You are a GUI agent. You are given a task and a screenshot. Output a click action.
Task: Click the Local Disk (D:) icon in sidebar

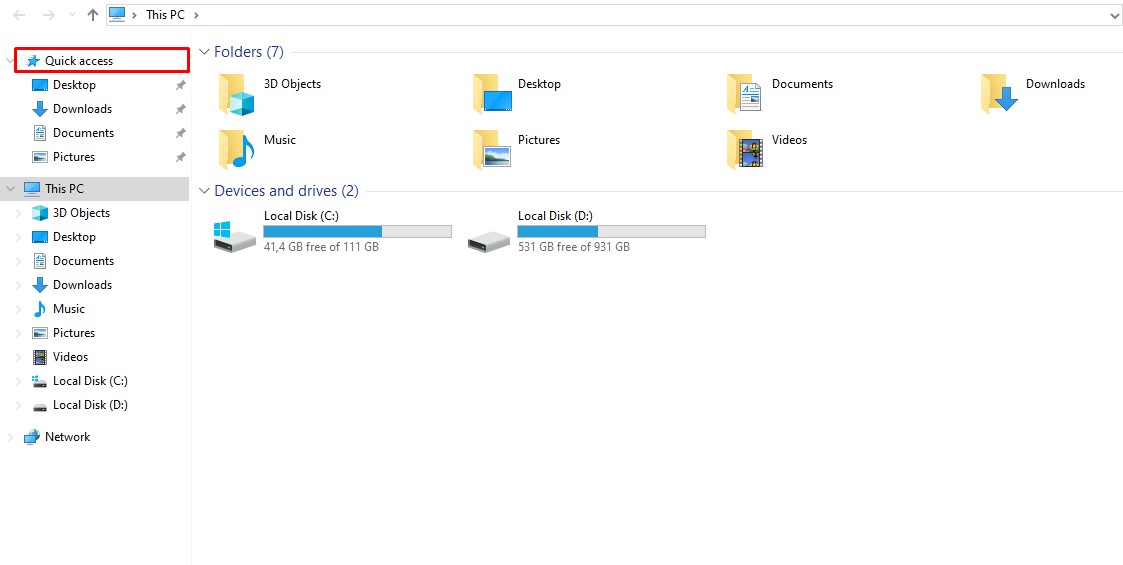pyautogui.click(x=40, y=405)
